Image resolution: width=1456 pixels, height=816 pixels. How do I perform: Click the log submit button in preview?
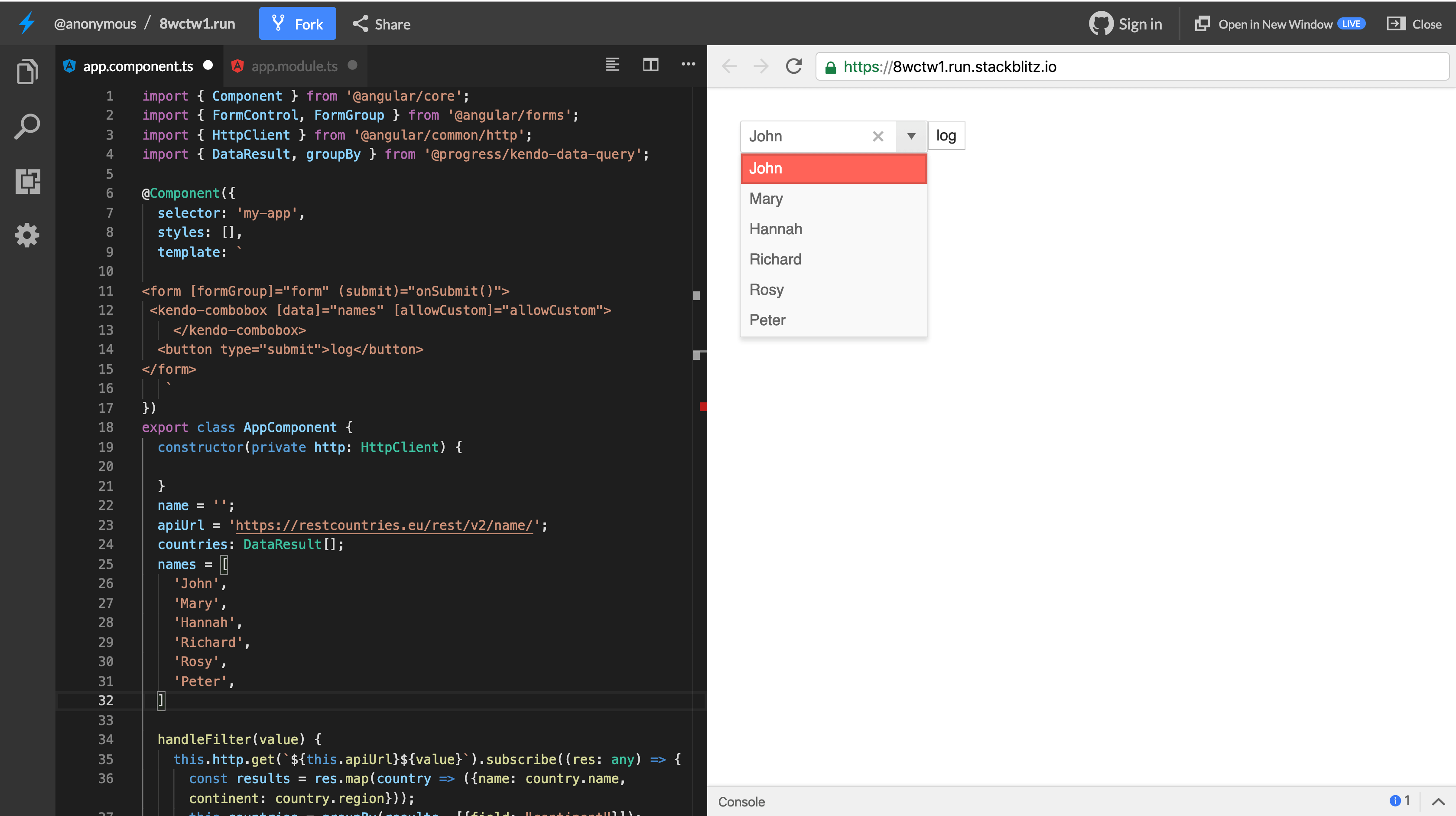tap(946, 135)
